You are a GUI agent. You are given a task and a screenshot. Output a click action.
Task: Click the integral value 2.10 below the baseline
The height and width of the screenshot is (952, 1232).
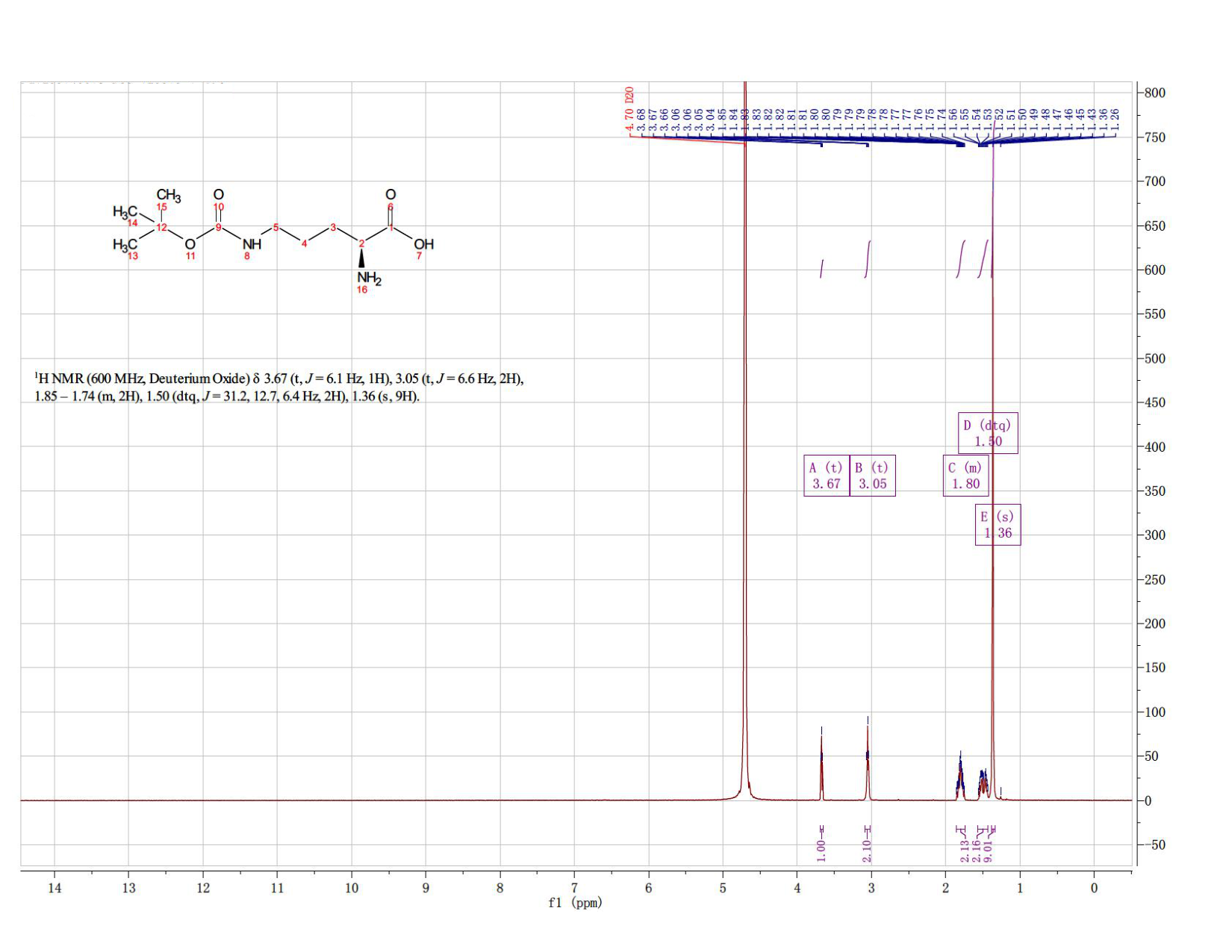867,850
